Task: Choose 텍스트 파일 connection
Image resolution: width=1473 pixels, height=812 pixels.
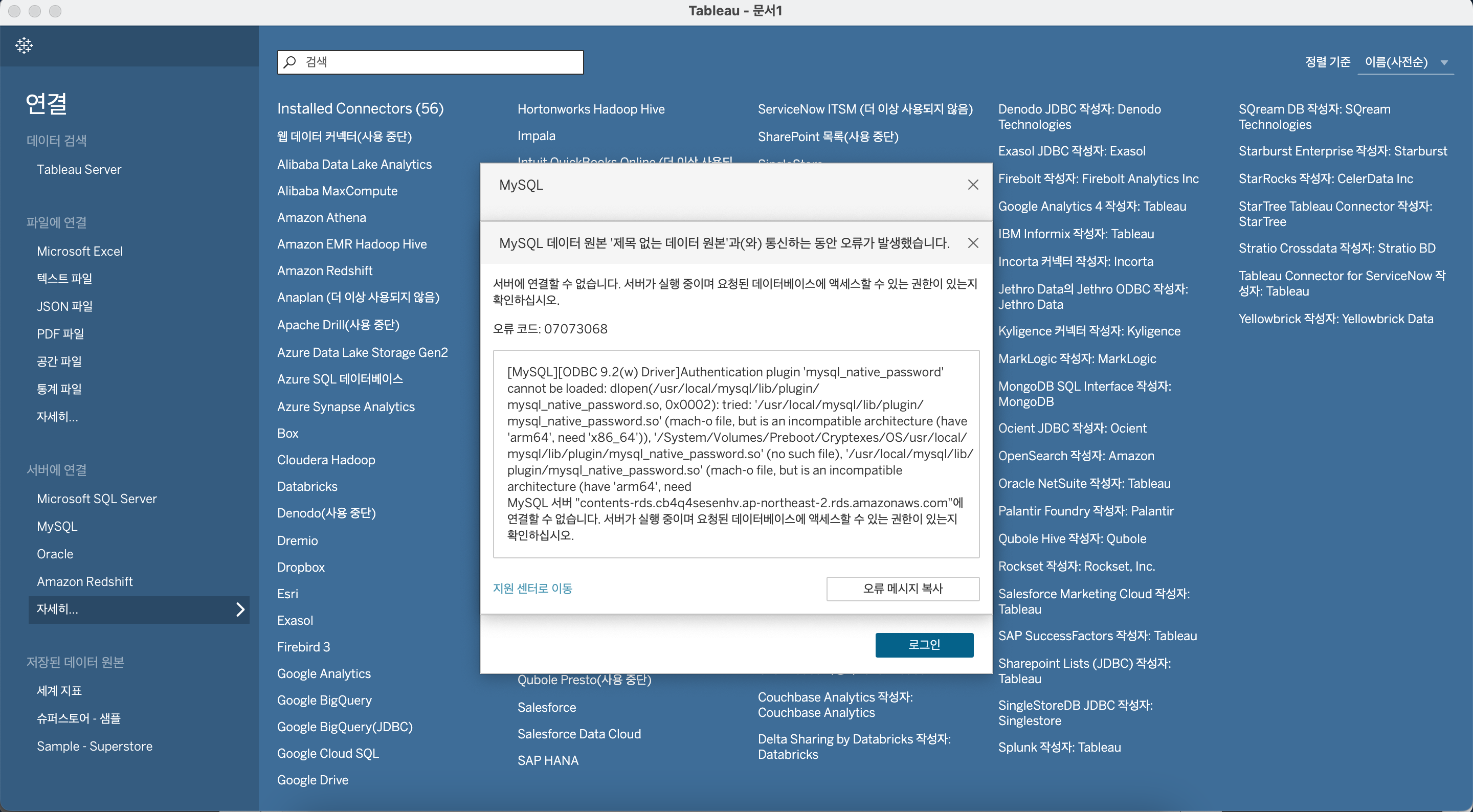Action: [x=64, y=279]
